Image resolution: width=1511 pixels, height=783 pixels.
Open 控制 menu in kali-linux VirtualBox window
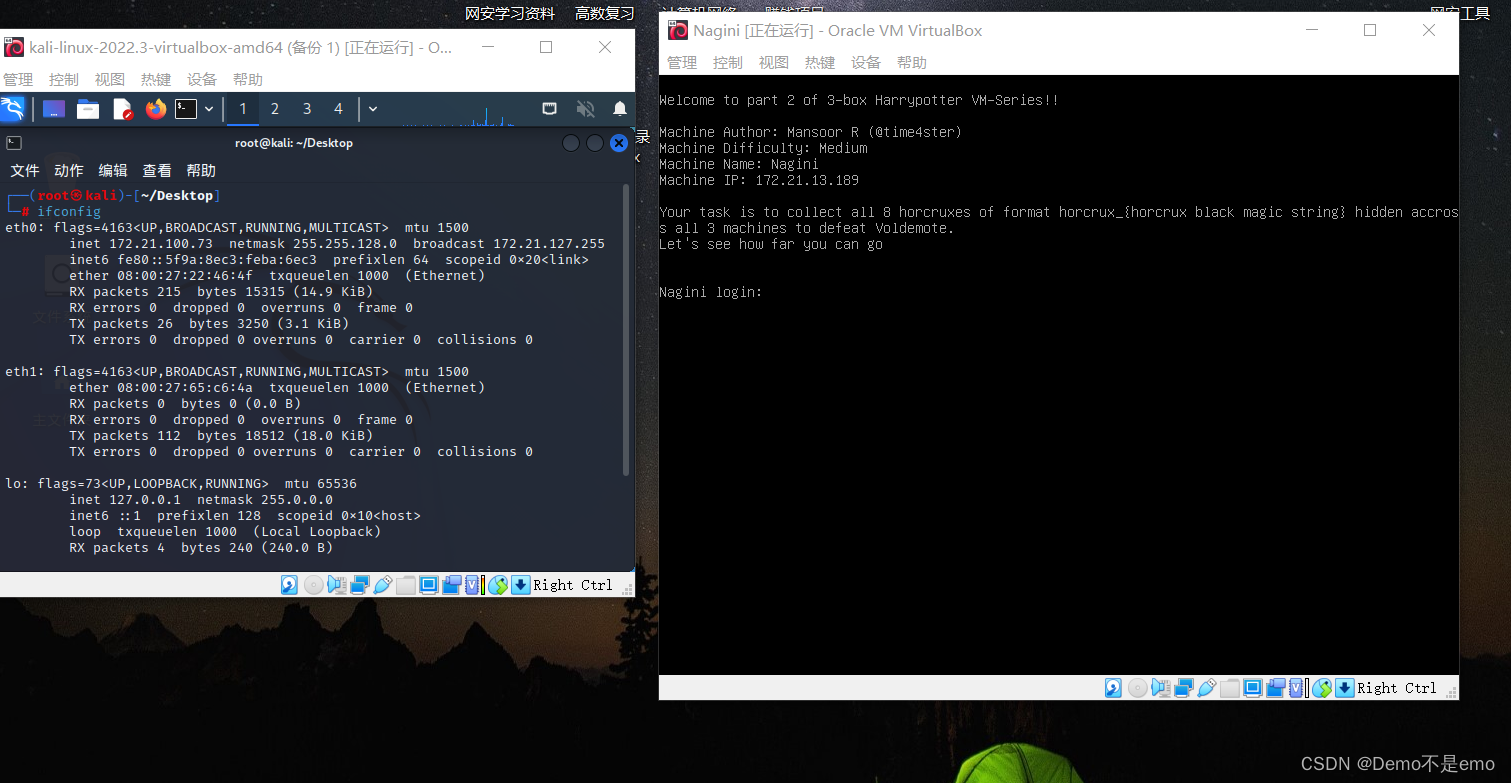tap(64, 80)
